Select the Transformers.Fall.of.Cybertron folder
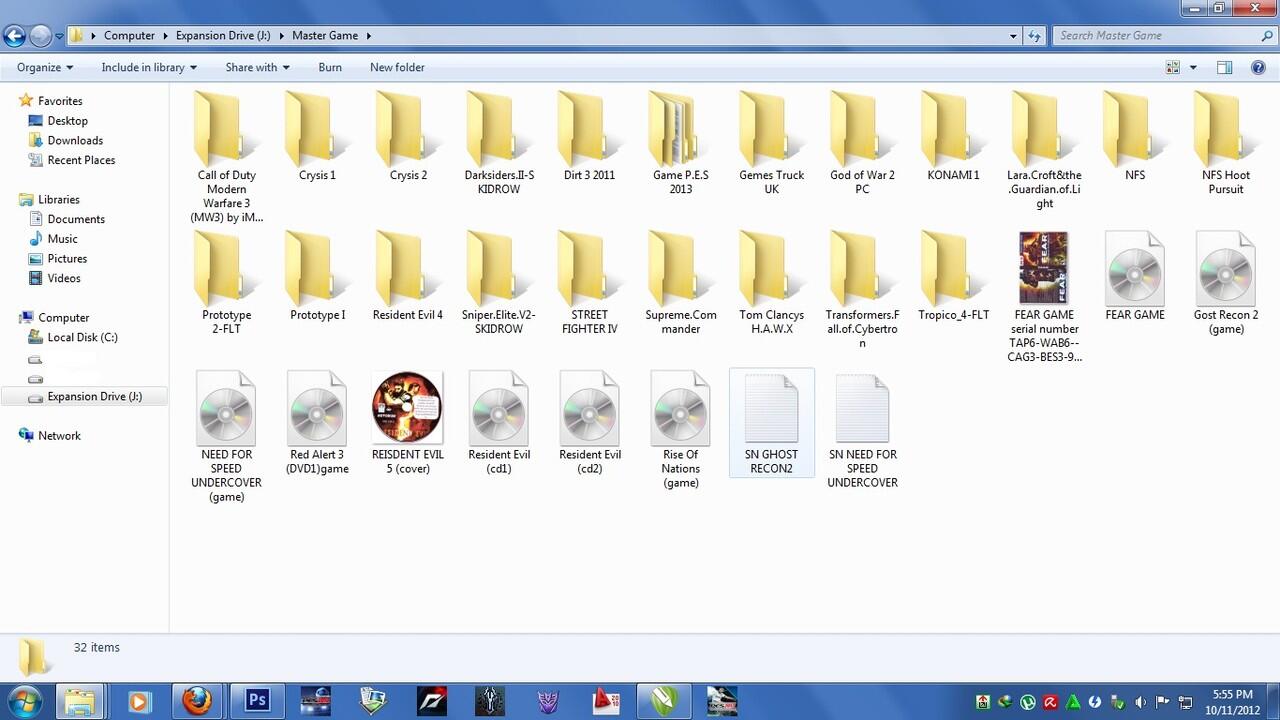1280x720 pixels. coord(862,290)
